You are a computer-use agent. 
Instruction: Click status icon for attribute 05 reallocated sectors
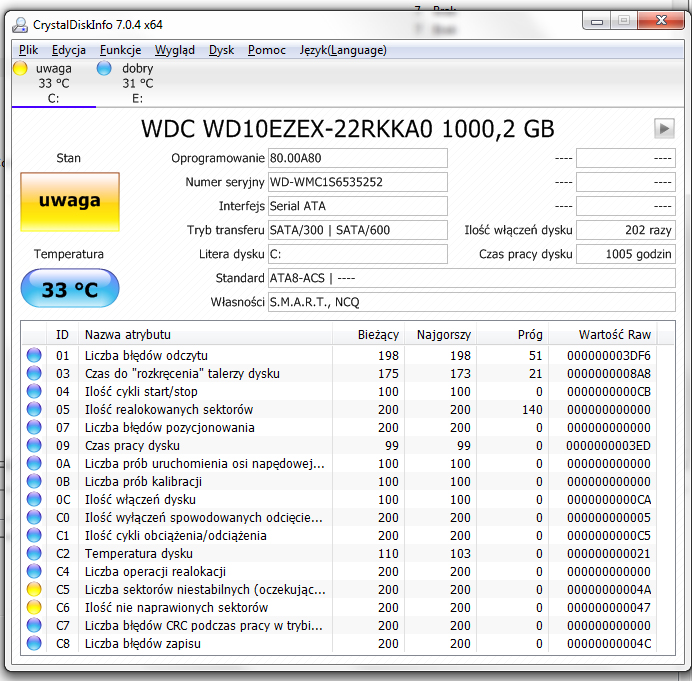click(x=34, y=410)
